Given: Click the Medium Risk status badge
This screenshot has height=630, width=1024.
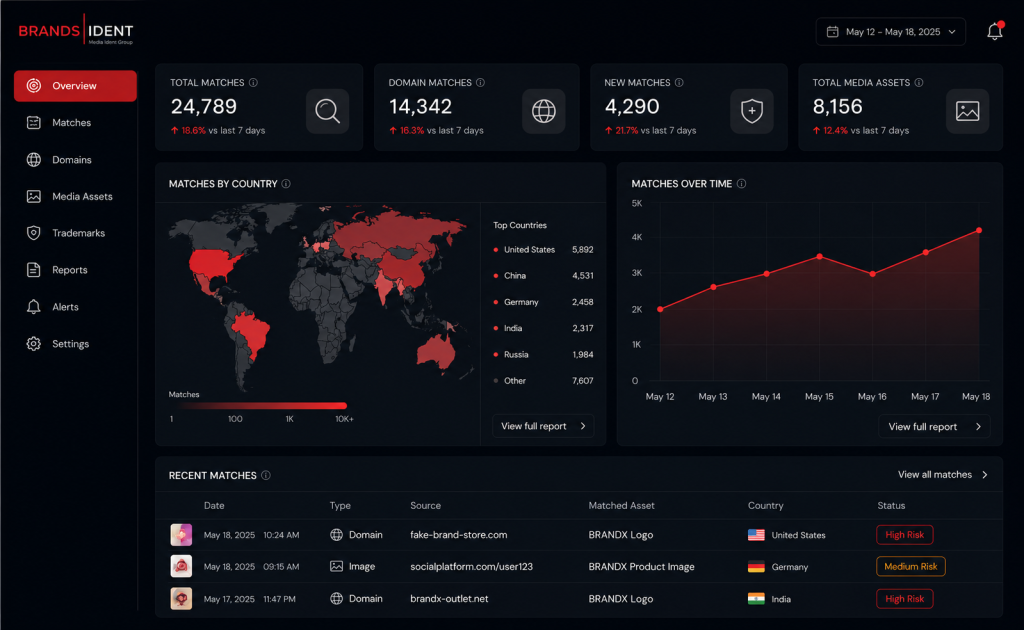Looking at the screenshot, I should (x=910, y=567).
